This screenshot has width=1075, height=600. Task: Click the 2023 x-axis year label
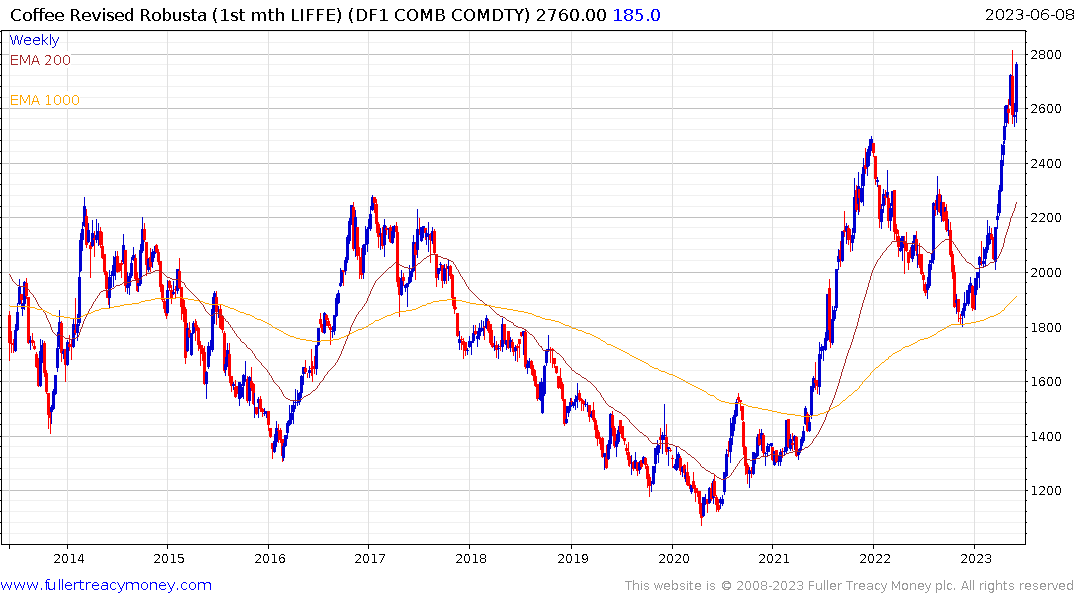point(976,558)
